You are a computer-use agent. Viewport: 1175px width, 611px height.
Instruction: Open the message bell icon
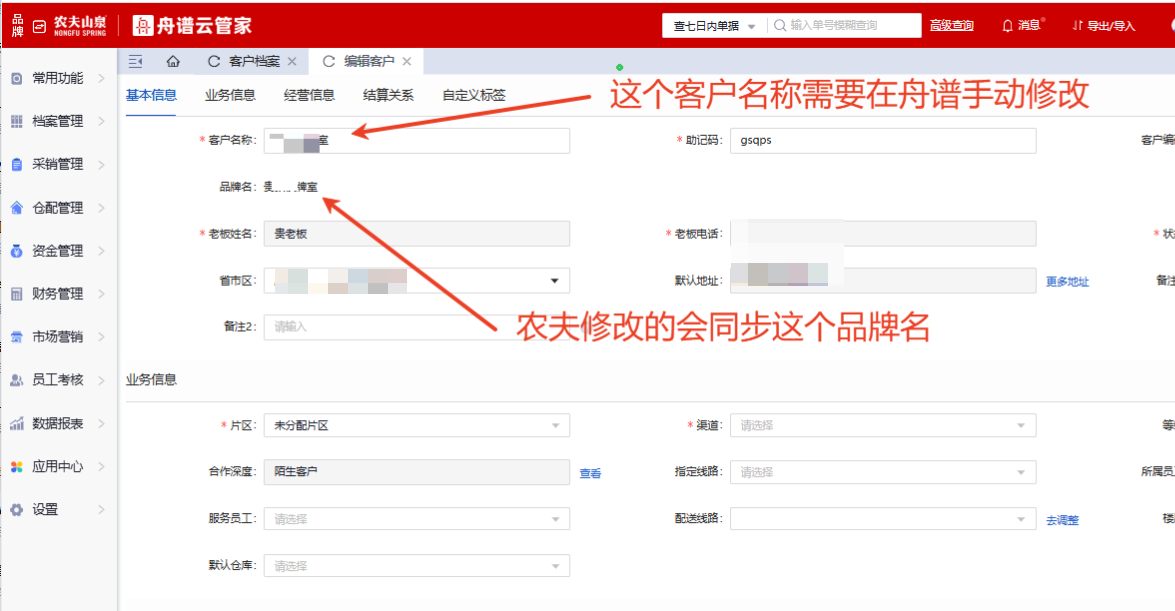[x=1007, y=26]
